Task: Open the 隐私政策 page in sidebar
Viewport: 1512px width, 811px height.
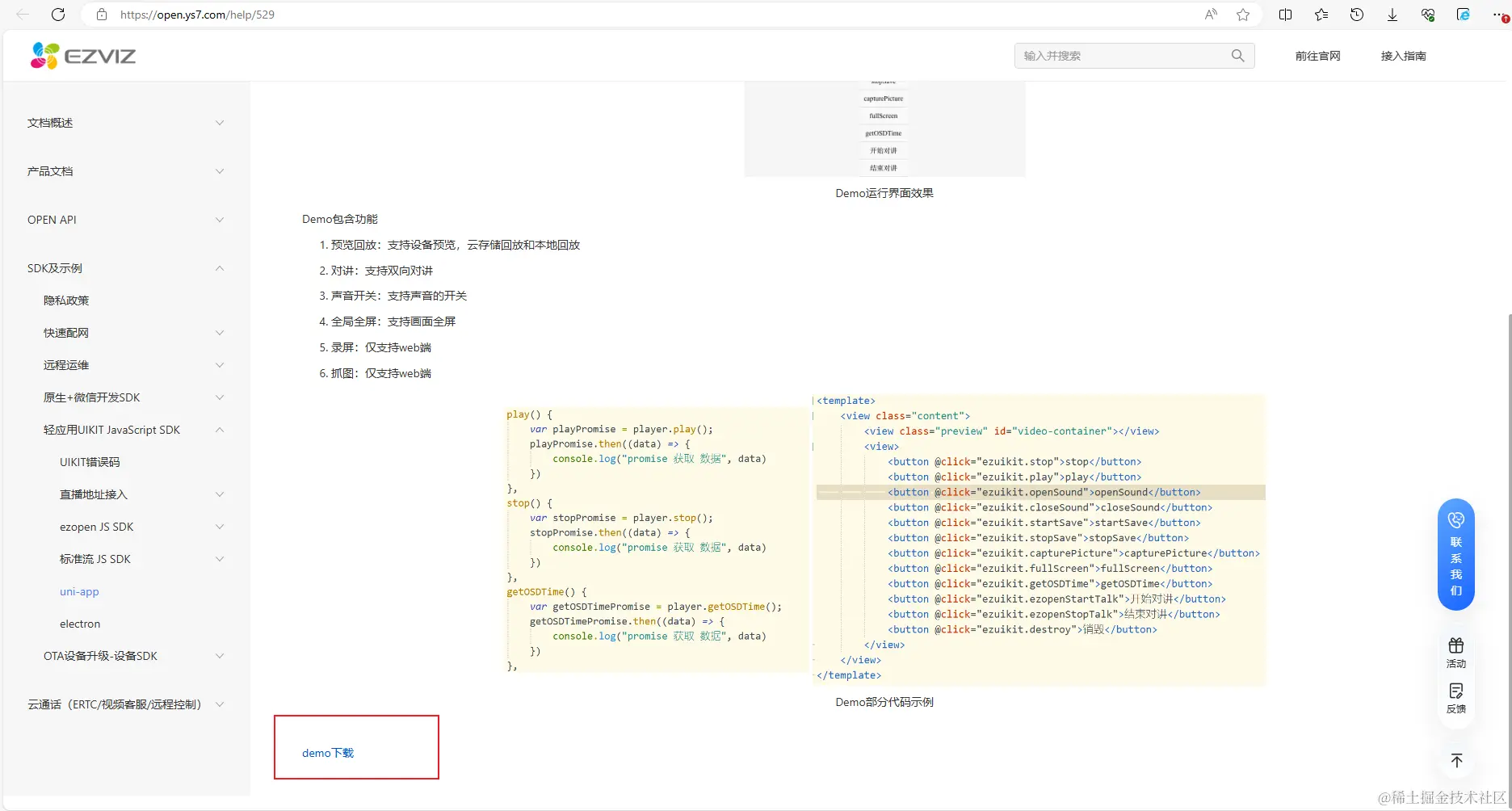Action: [x=66, y=300]
